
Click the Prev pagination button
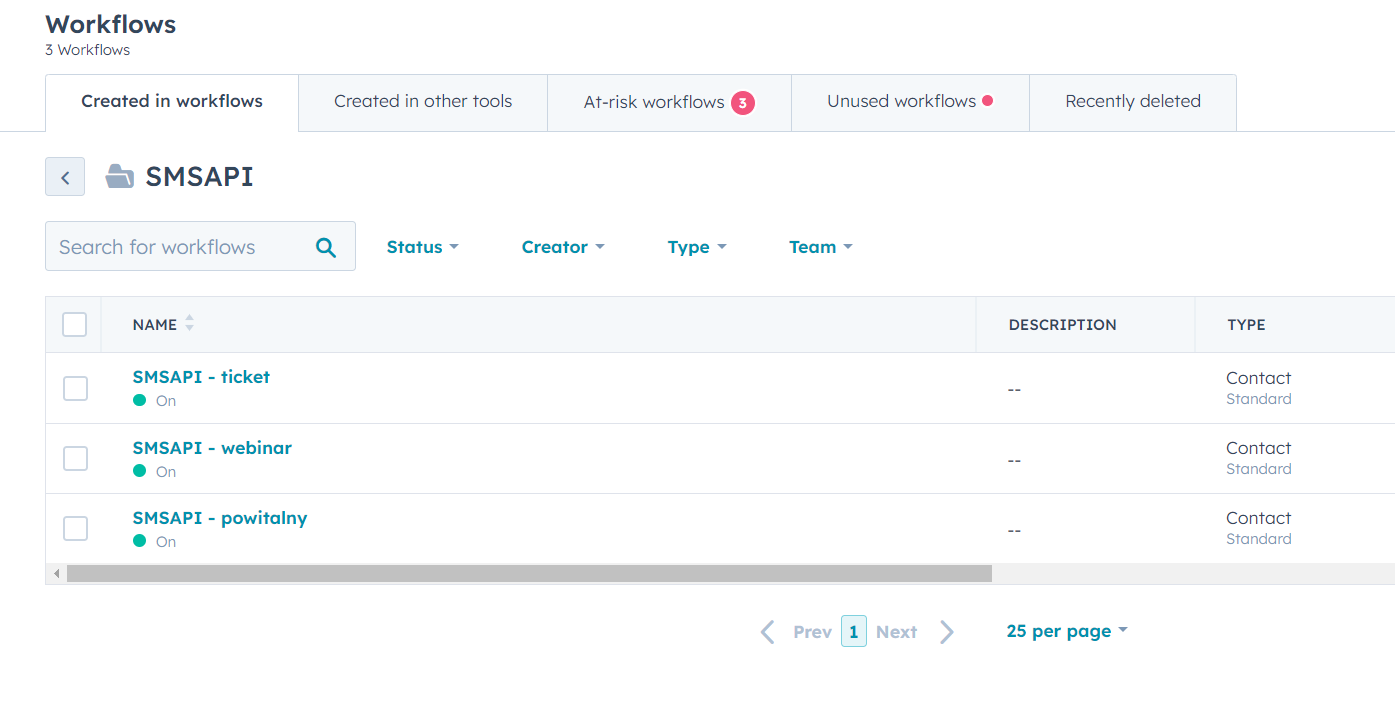[812, 632]
